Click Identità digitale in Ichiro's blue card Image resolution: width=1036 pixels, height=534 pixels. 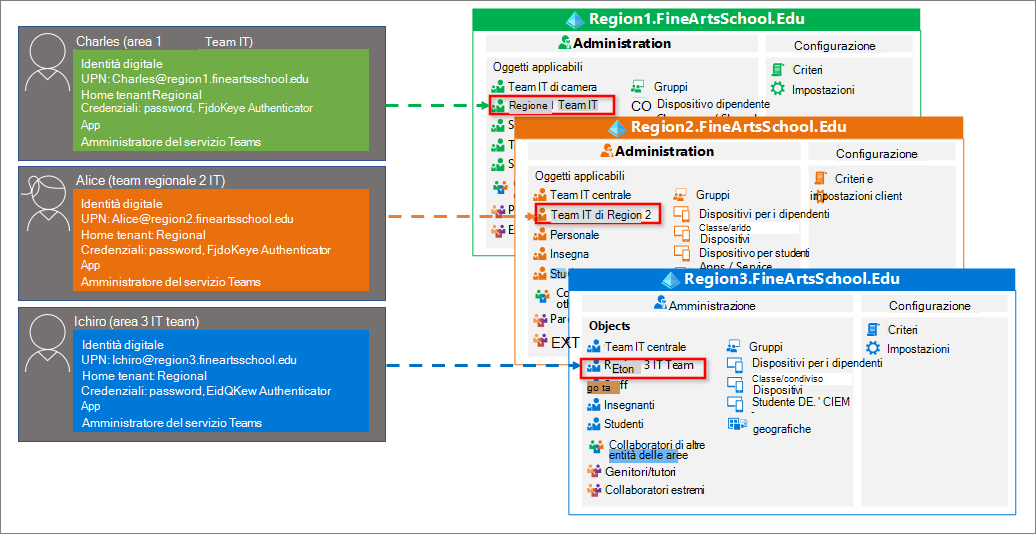coord(123,344)
